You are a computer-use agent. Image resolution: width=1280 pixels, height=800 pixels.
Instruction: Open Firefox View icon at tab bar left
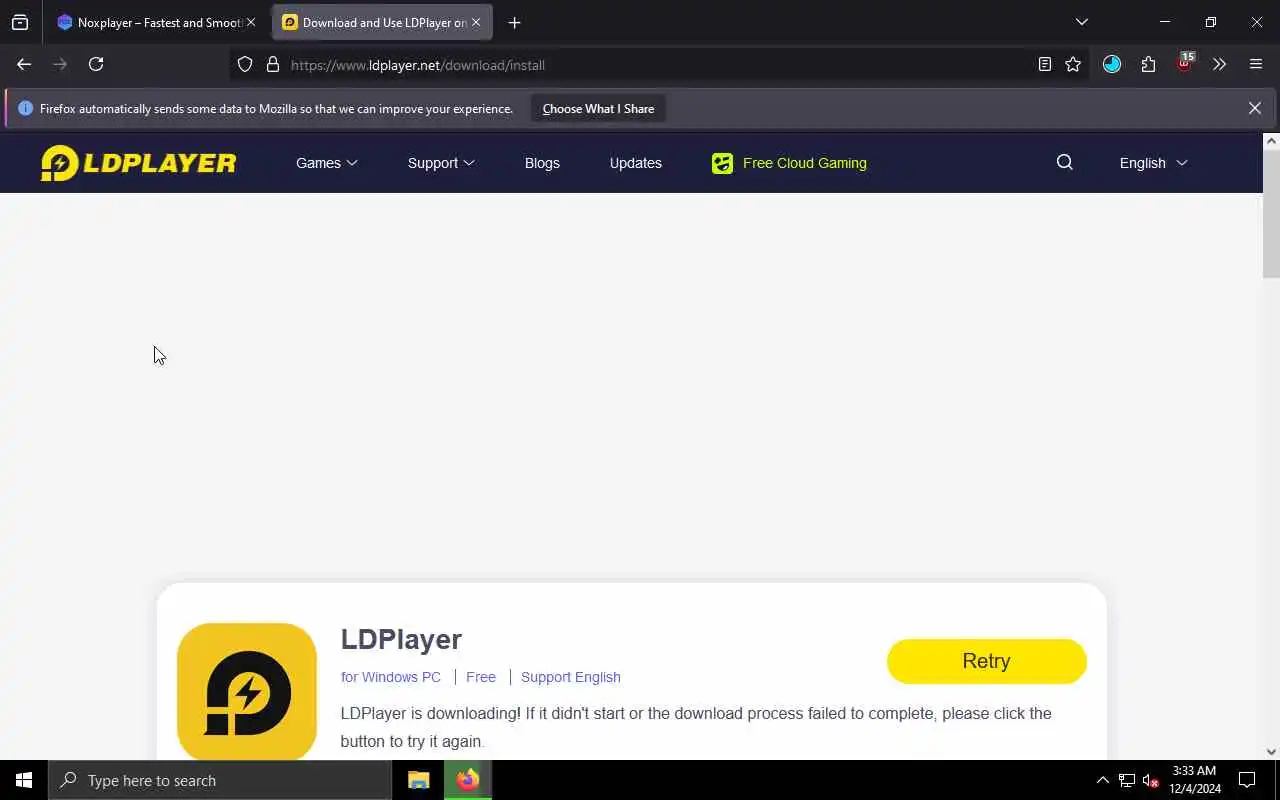click(x=20, y=22)
